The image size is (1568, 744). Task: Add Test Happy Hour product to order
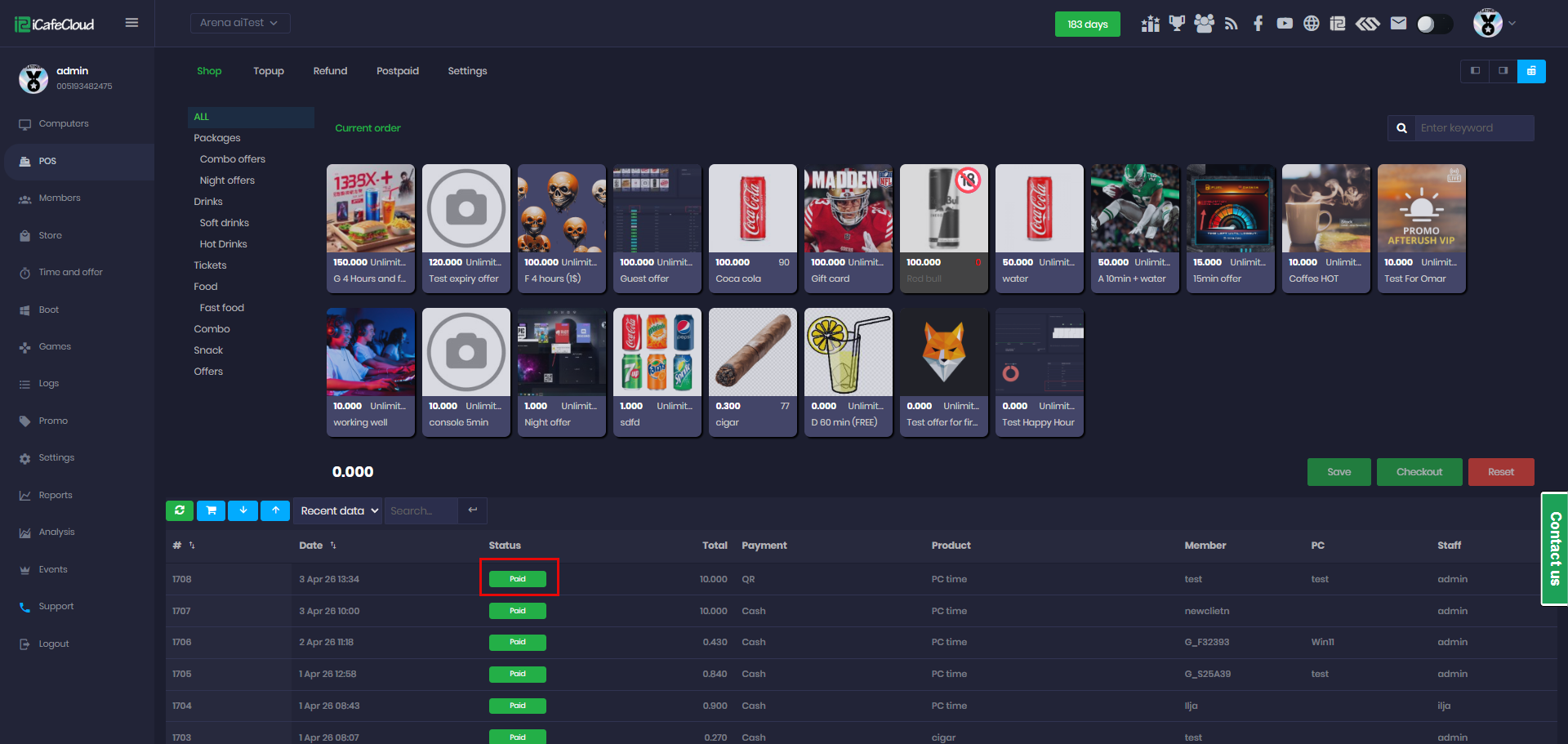[x=1039, y=372]
